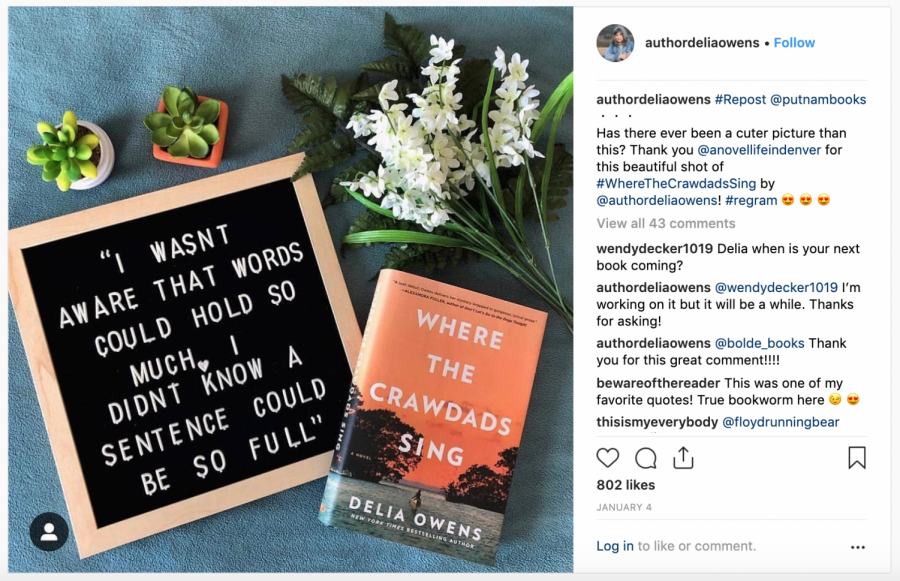
Task: Click the tagged people icon on photo
Action: click(x=49, y=532)
